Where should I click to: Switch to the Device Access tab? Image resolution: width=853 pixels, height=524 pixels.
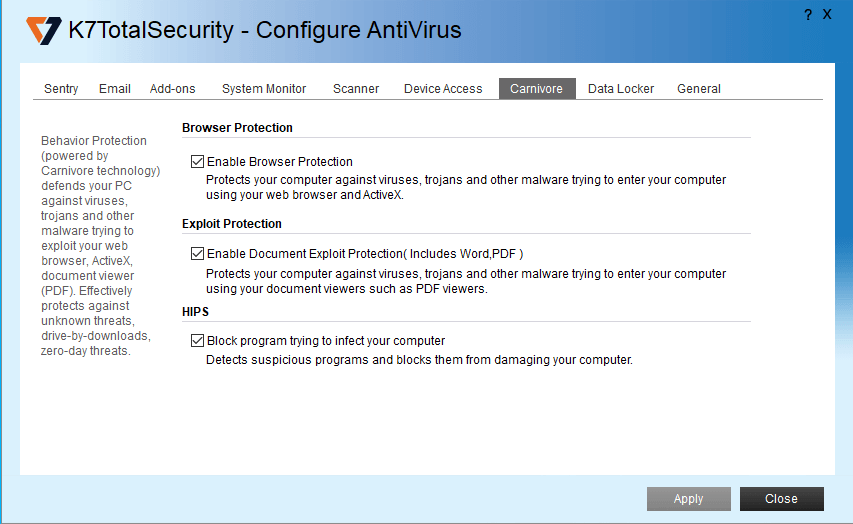tap(443, 89)
